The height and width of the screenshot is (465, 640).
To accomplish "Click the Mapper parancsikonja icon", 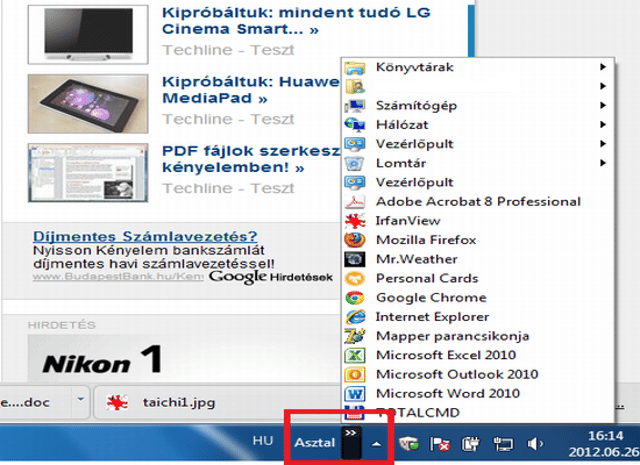I will (x=355, y=336).
